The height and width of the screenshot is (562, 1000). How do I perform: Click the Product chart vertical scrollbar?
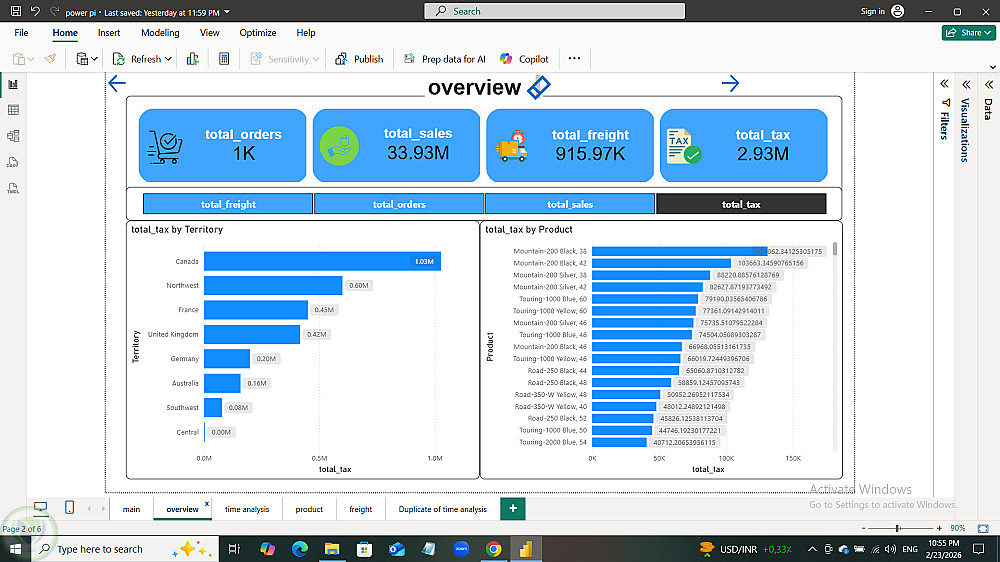(x=835, y=249)
